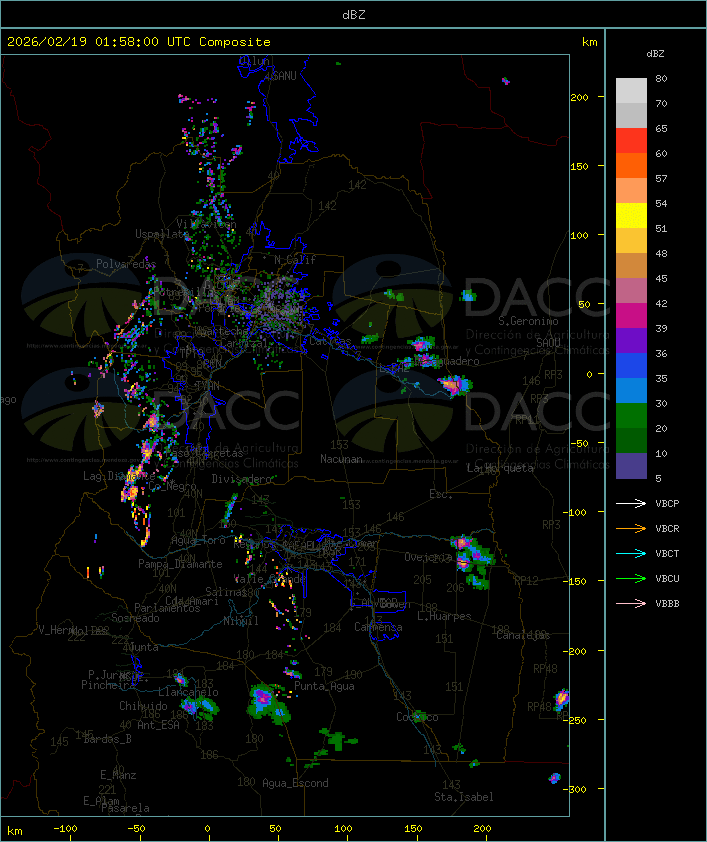
Task: Click the S.Geronimo place label
Action: click(528, 321)
